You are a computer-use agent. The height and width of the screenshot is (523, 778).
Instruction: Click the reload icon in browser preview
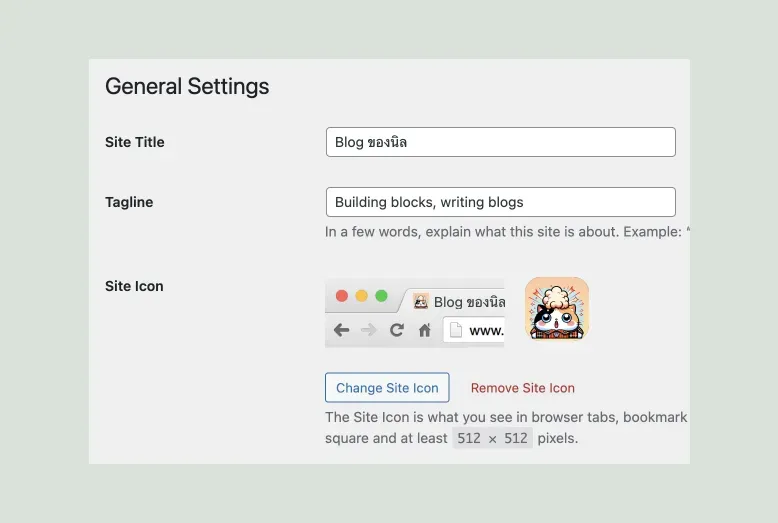point(397,330)
